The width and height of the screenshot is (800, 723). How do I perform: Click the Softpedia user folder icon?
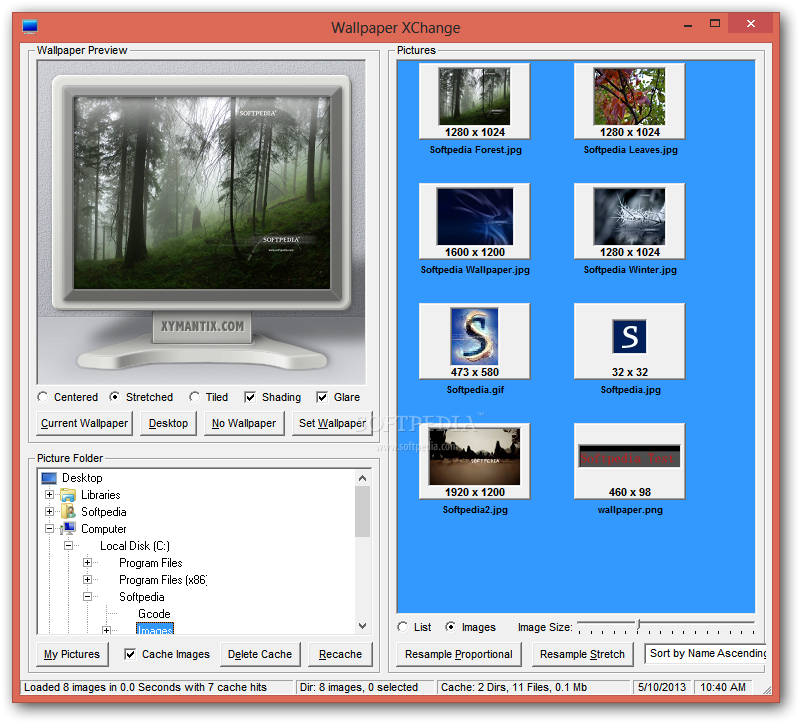[x=68, y=512]
